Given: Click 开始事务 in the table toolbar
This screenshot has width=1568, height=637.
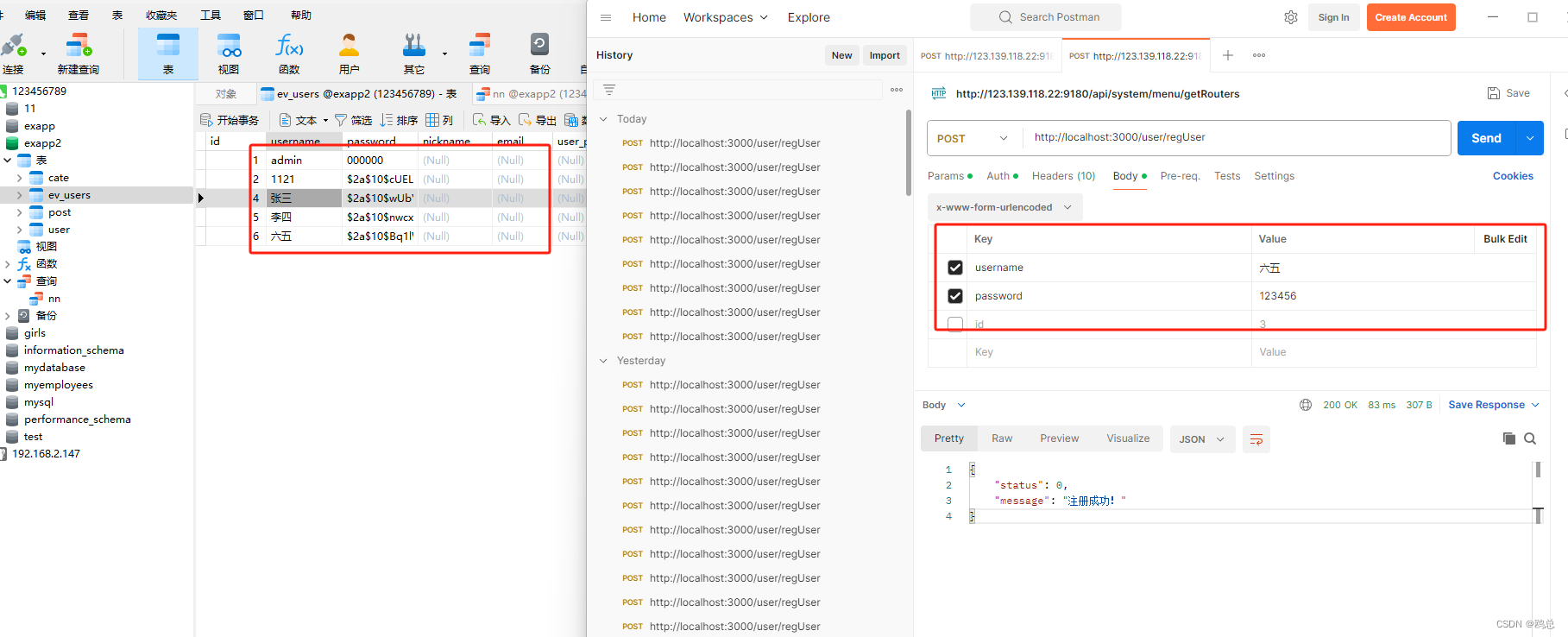Looking at the screenshot, I should (230, 120).
